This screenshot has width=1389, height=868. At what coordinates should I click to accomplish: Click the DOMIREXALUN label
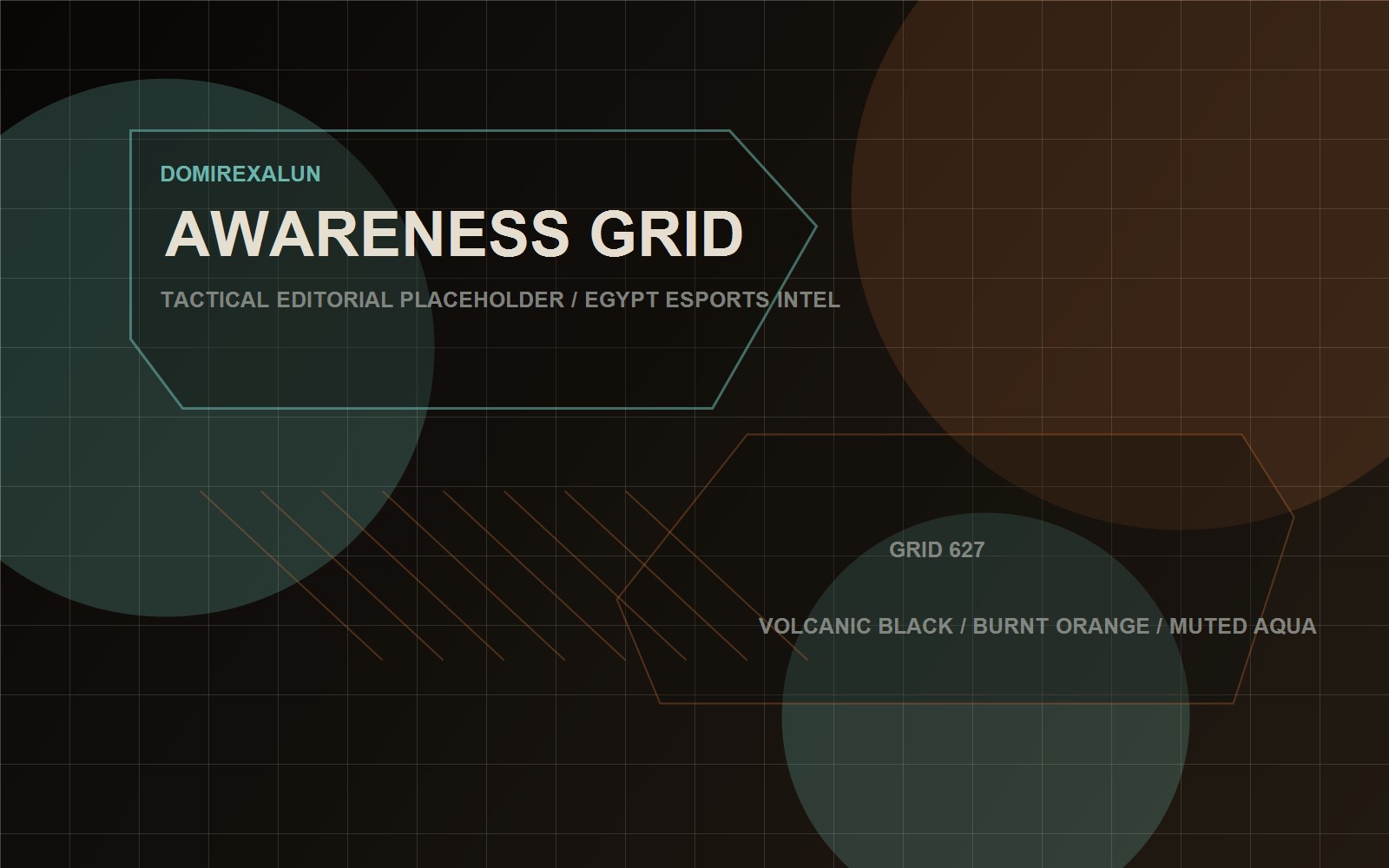pos(240,174)
